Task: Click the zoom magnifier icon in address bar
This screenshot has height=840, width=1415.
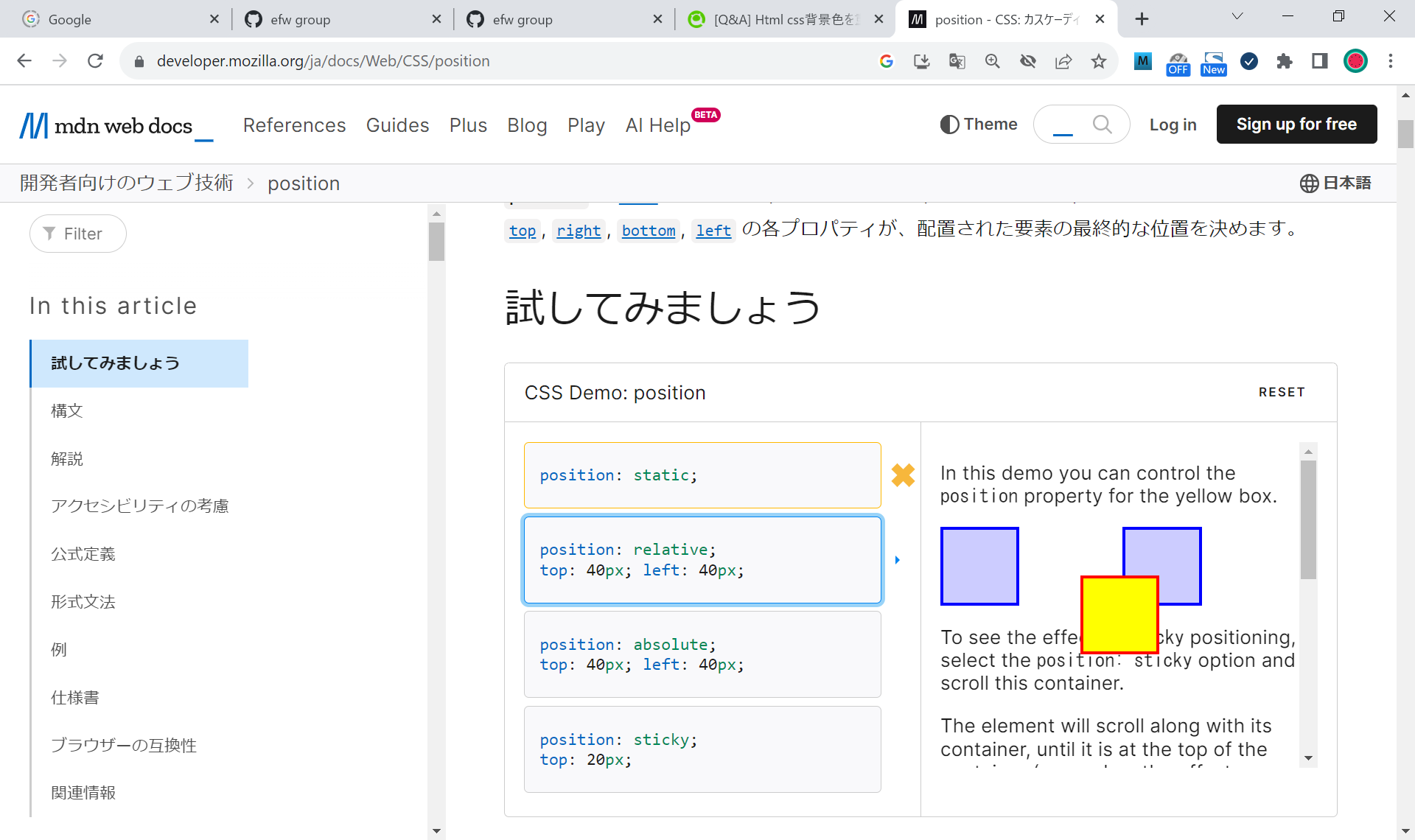Action: coord(993,61)
